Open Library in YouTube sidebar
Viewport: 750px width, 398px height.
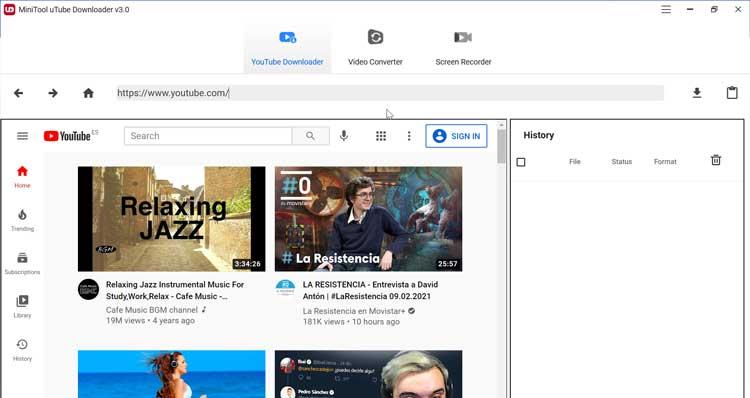22,307
